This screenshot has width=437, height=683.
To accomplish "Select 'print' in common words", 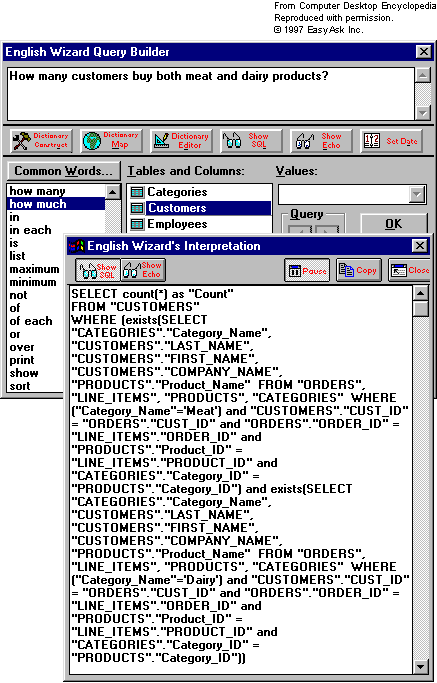I will 22,360.
